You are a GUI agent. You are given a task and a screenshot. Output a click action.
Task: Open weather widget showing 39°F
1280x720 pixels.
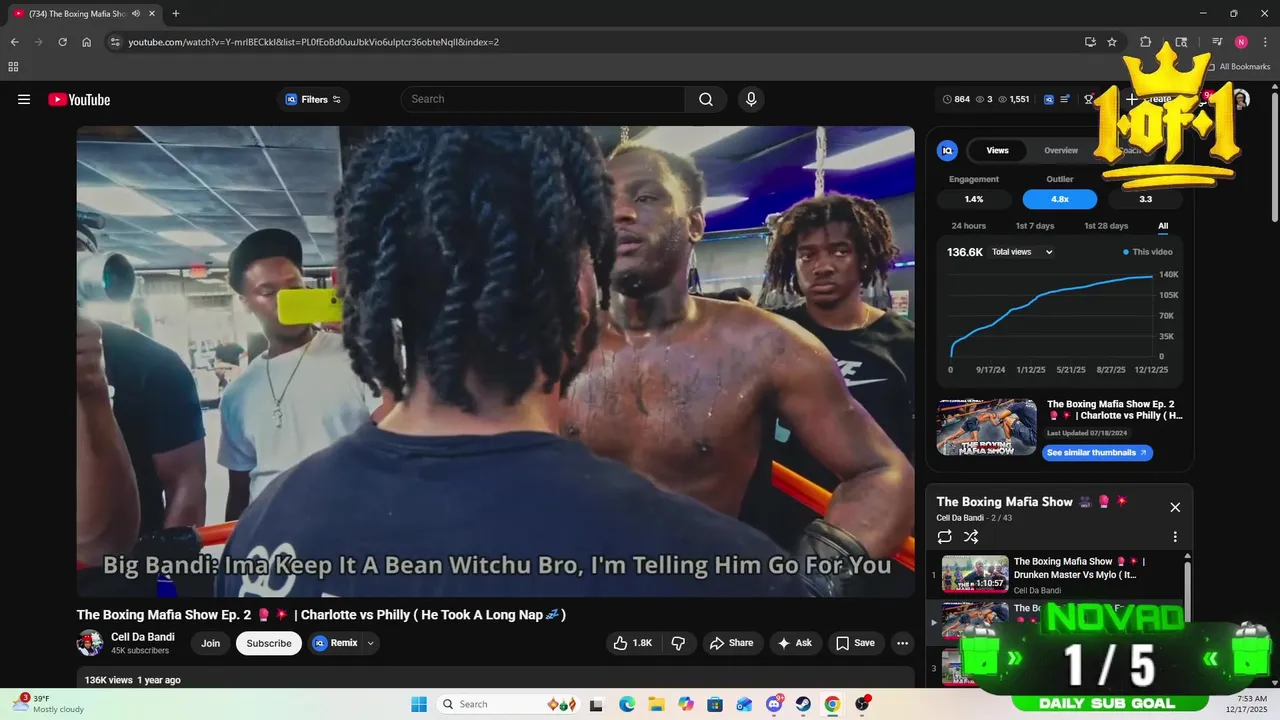click(50, 704)
